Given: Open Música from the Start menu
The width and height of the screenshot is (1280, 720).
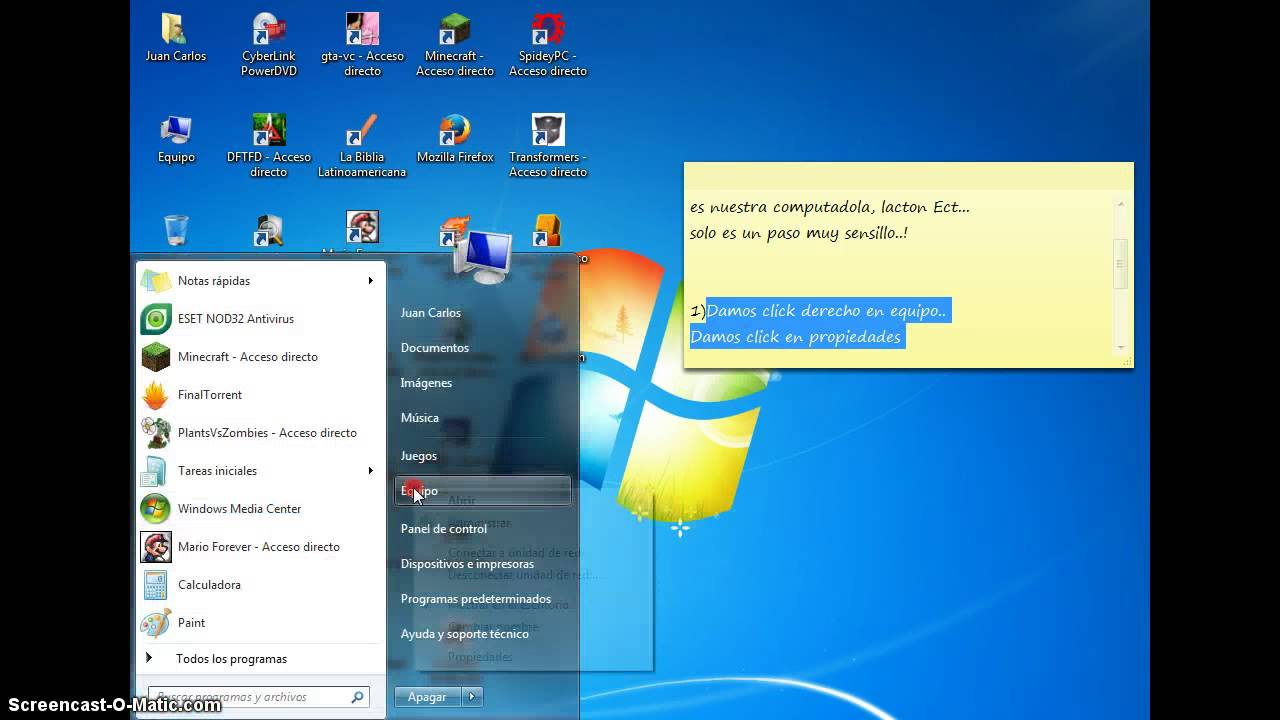Looking at the screenshot, I should (x=420, y=418).
